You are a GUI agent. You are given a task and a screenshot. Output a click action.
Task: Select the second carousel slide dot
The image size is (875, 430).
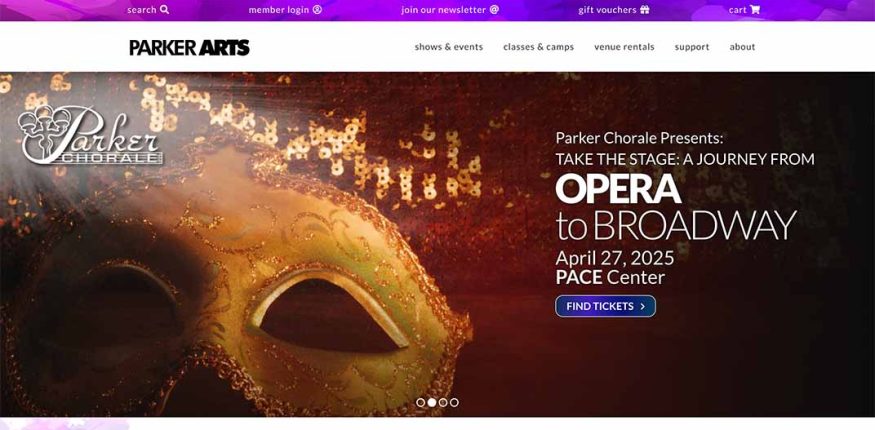click(x=432, y=402)
